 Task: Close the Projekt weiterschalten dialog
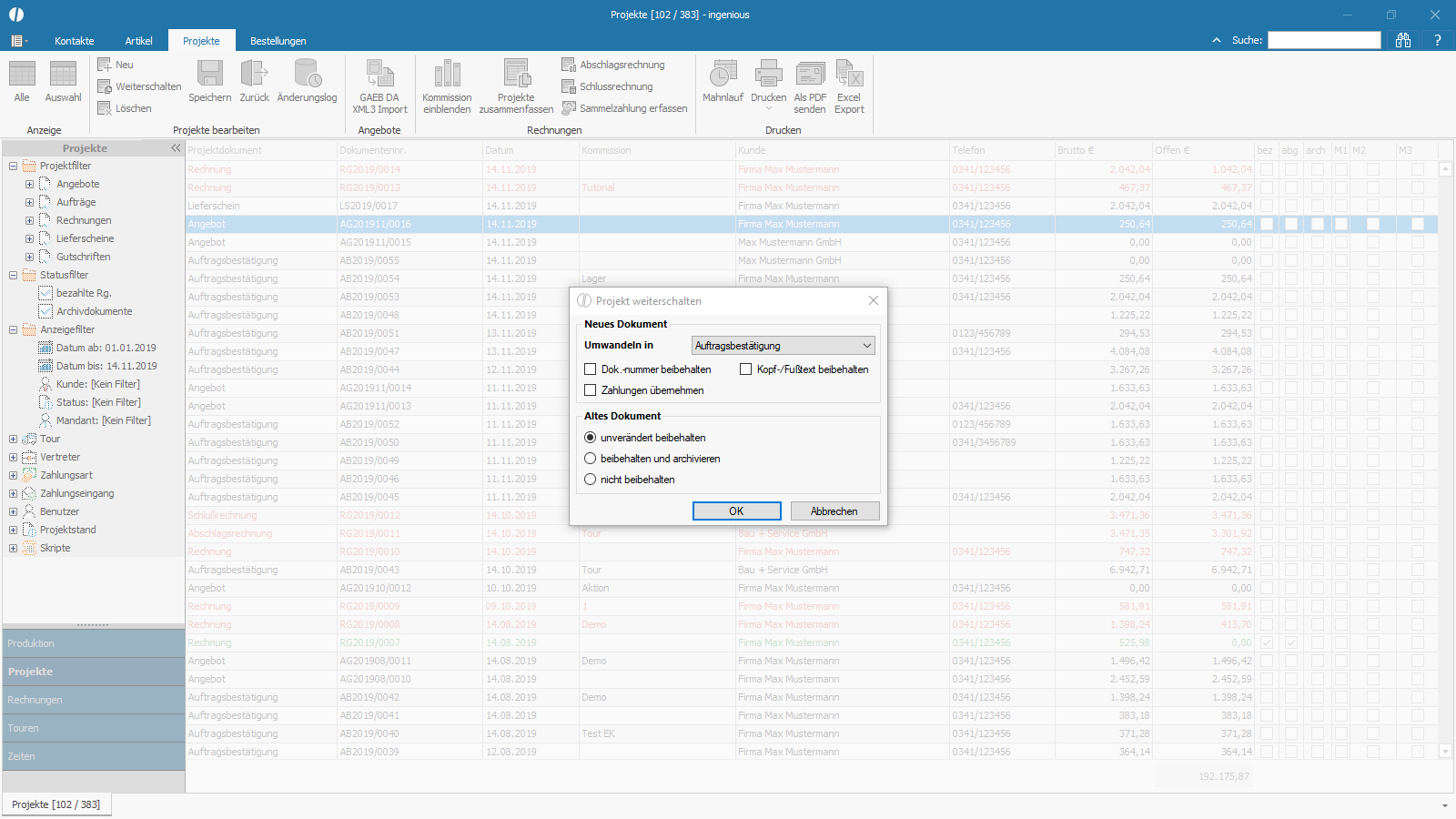point(874,300)
